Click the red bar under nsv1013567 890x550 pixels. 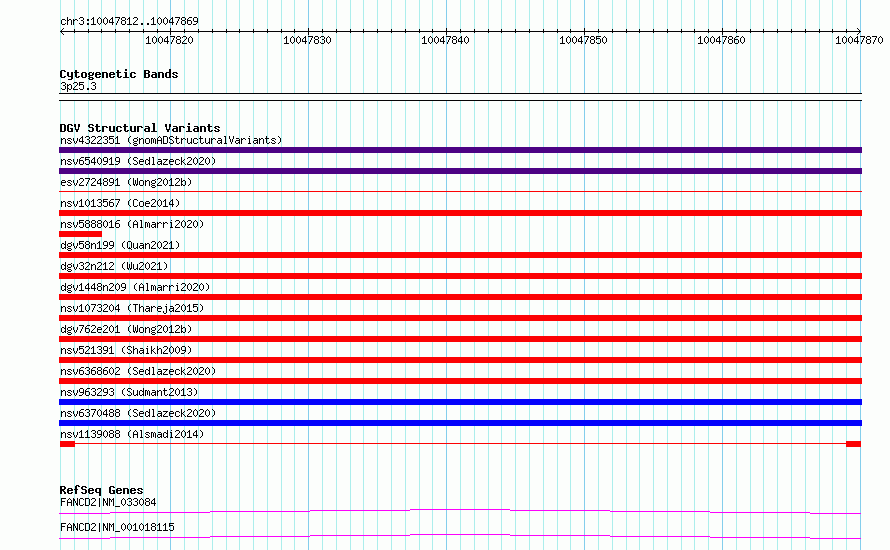pyautogui.click(x=460, y=213)
